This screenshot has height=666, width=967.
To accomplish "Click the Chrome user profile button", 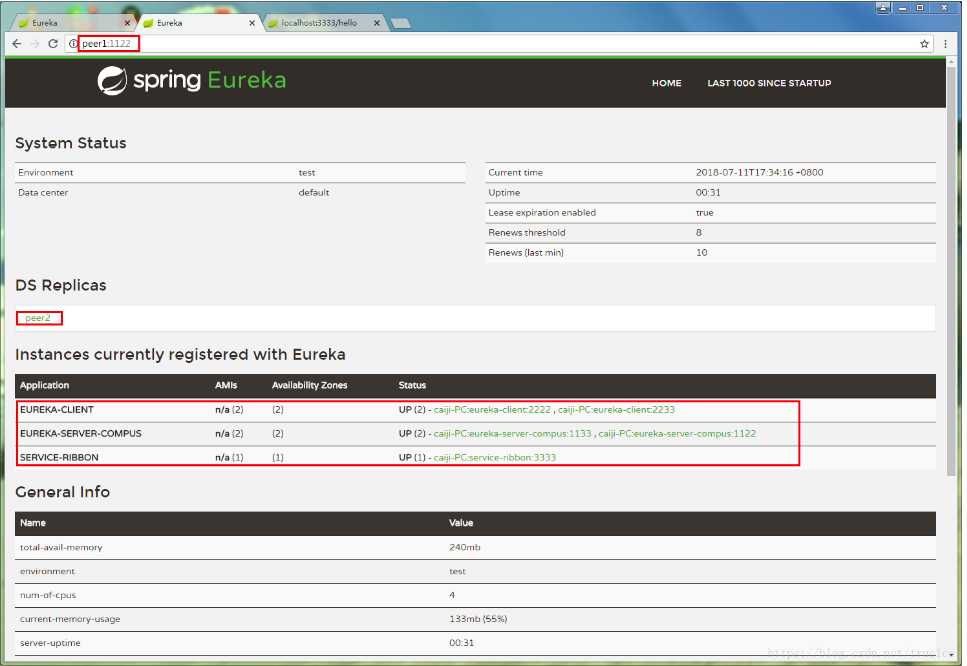I will point(883,8).
